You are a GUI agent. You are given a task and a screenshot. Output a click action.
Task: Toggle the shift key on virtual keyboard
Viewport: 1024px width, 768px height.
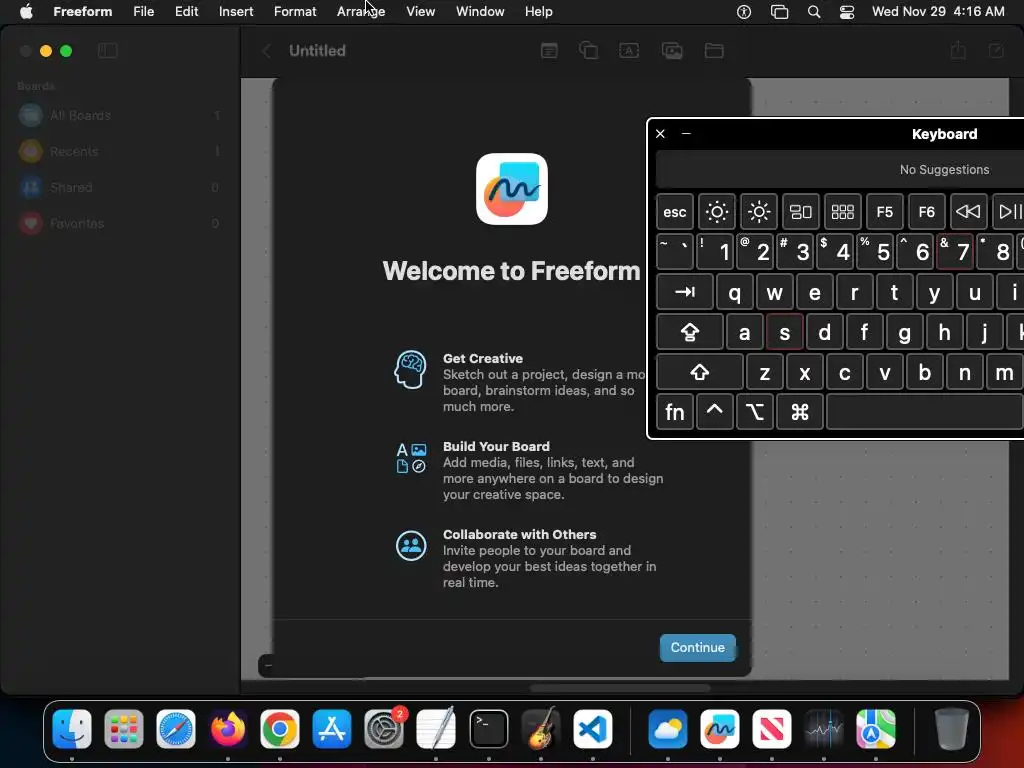pos(699,372)
